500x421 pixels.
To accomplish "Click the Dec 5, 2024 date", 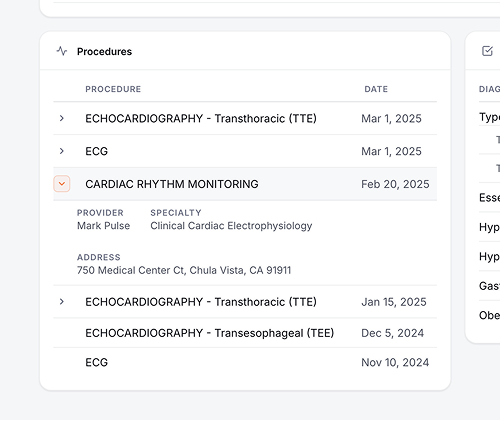I will point(392,333).
